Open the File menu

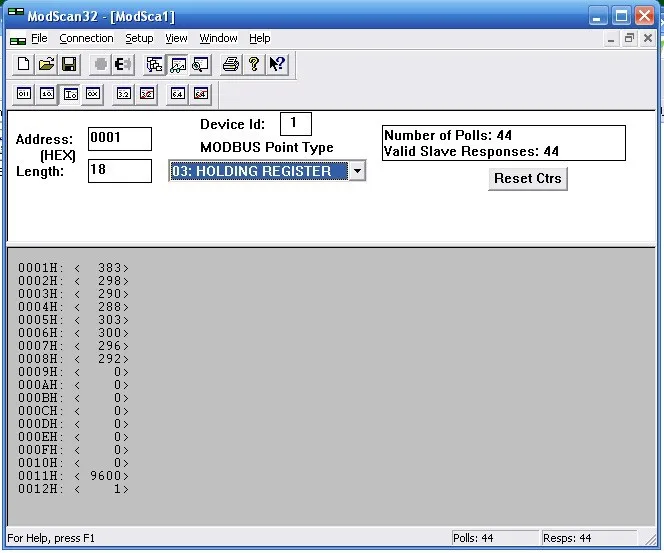pyautogui.click(x=39, y=38)
